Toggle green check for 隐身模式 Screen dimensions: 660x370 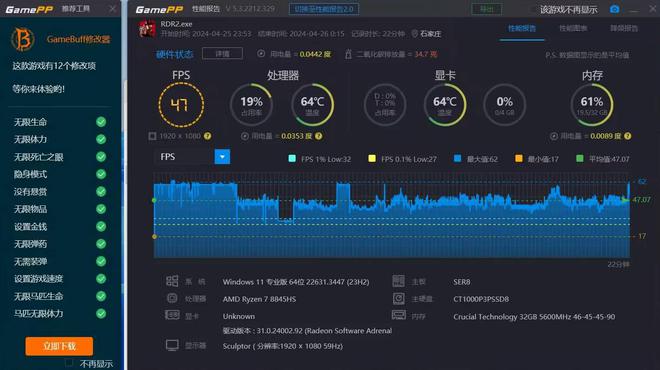[x=101, y=174]
